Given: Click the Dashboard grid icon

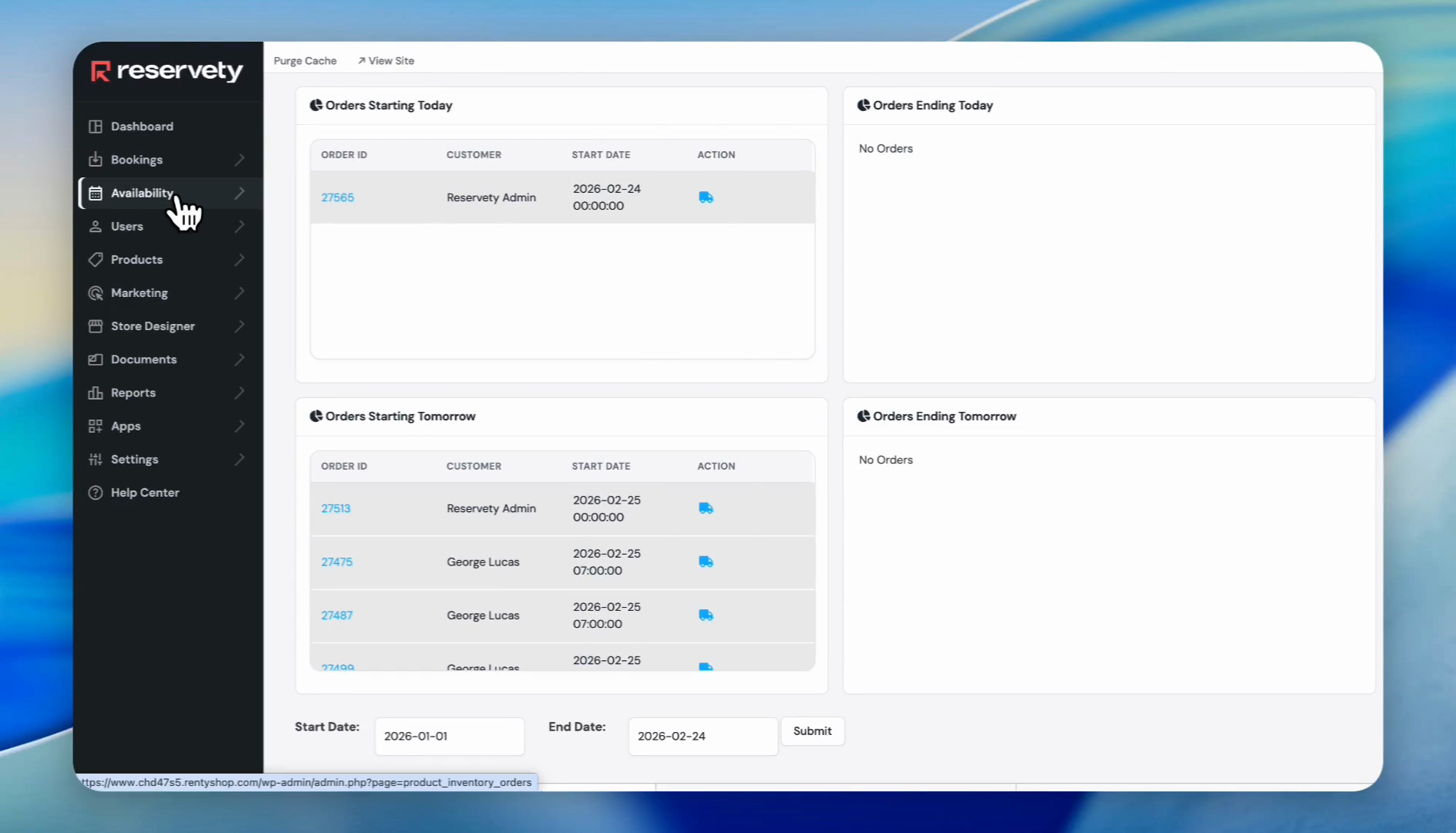Looking at the screenshot, I should pos(96,126).
